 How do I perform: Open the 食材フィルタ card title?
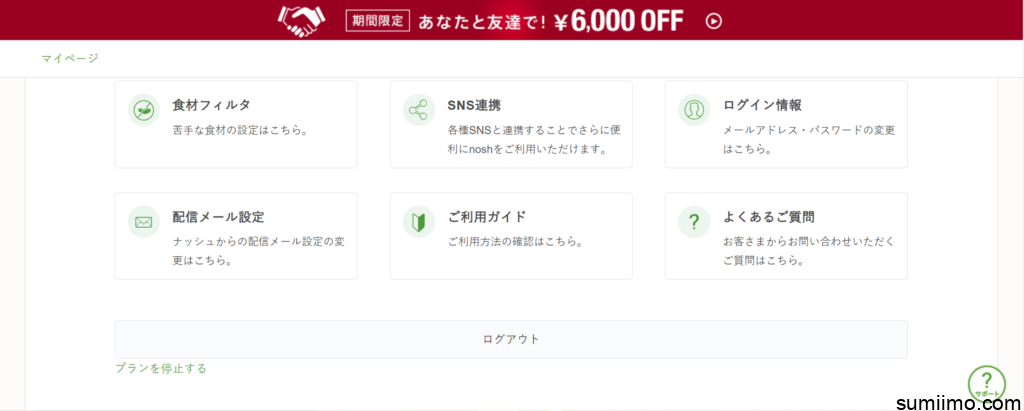(211, 105)
